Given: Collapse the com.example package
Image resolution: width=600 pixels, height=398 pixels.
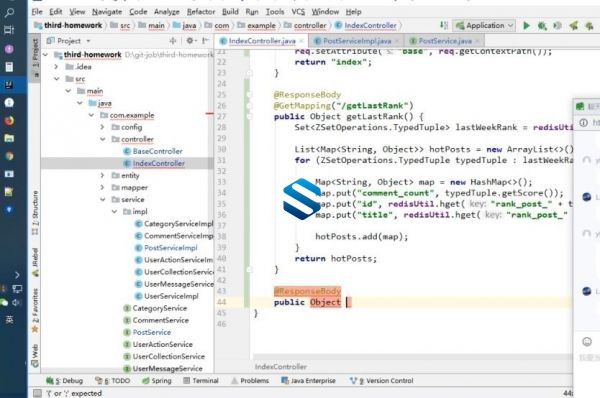Looking at the screenshot, I should coord(91,115).
